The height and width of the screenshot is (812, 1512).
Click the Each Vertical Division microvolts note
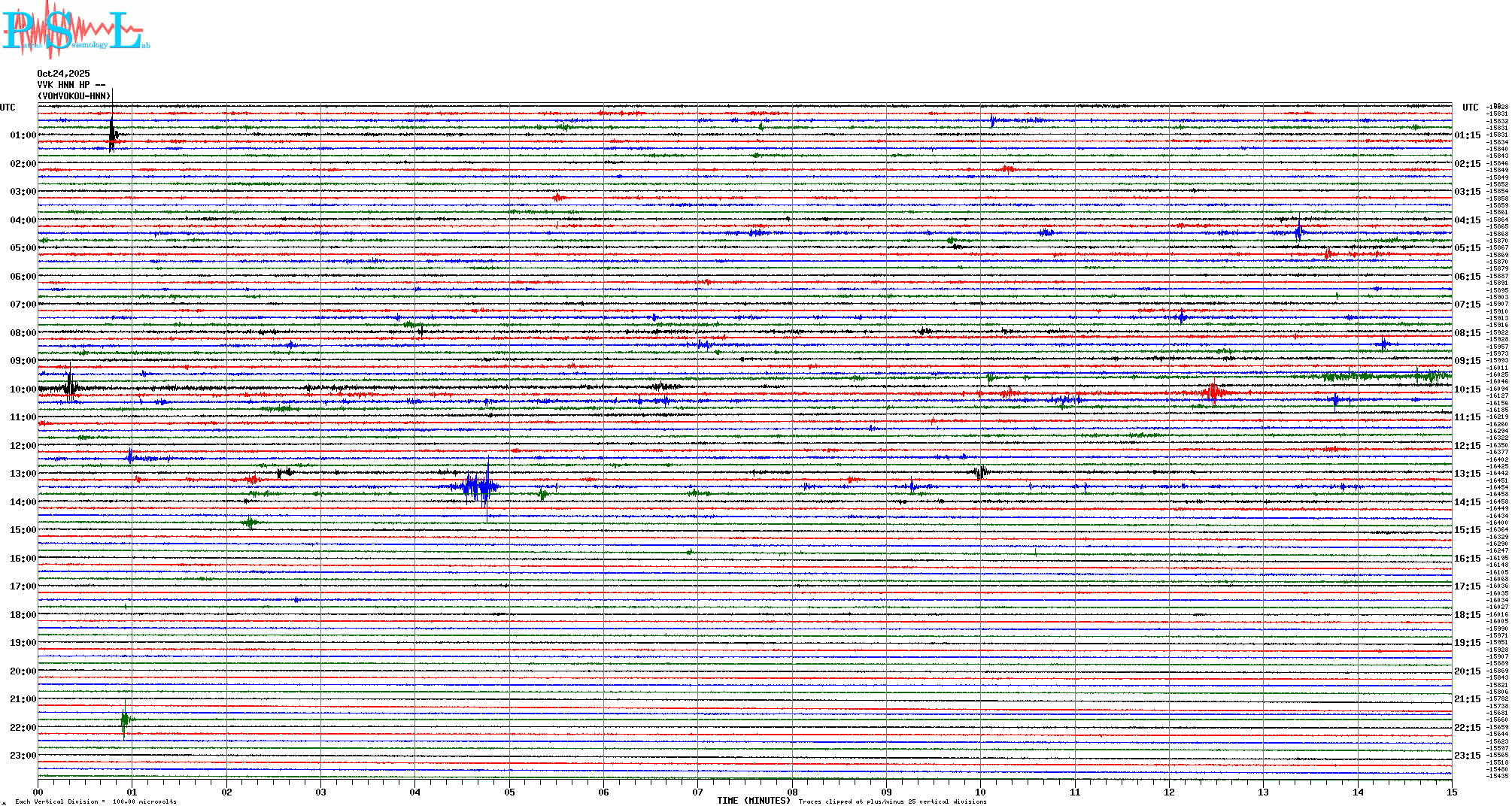coord(96,801)
